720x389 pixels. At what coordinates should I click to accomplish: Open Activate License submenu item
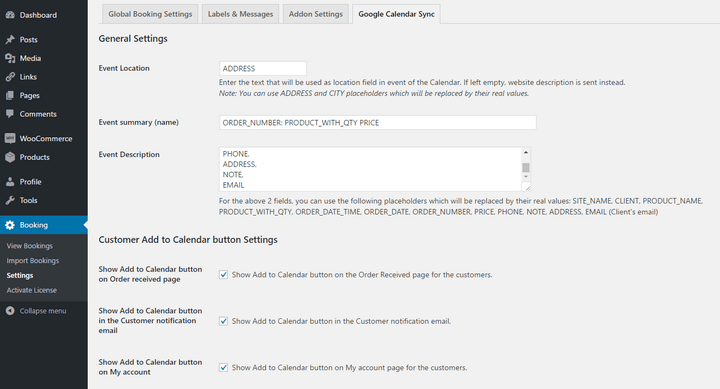pyautogui.click(x=32, y=290)
